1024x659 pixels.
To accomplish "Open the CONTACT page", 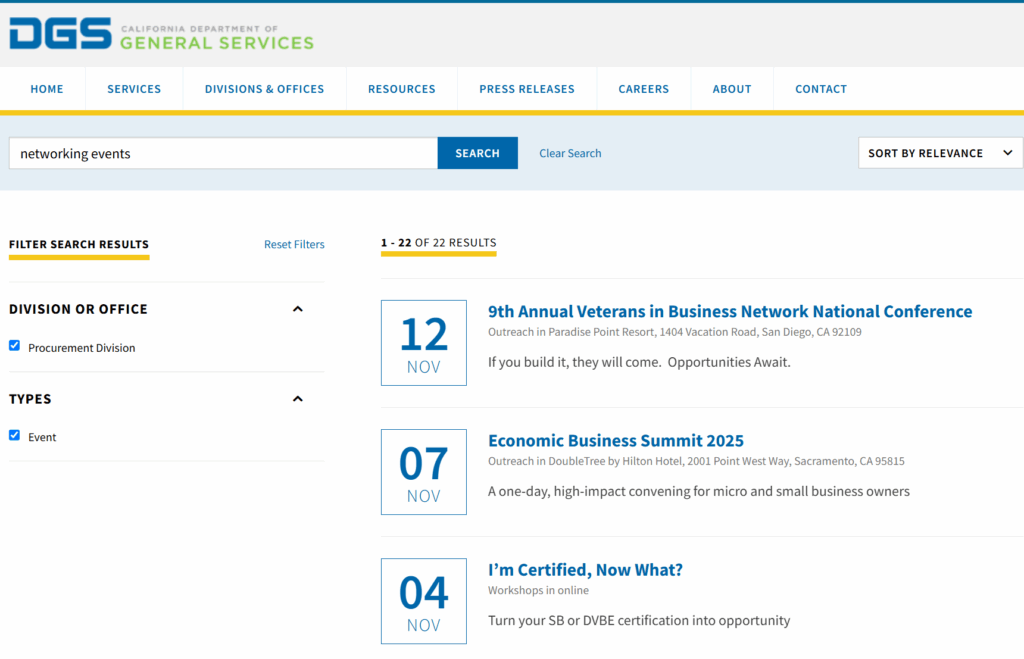I will click(x=820, y=88).
